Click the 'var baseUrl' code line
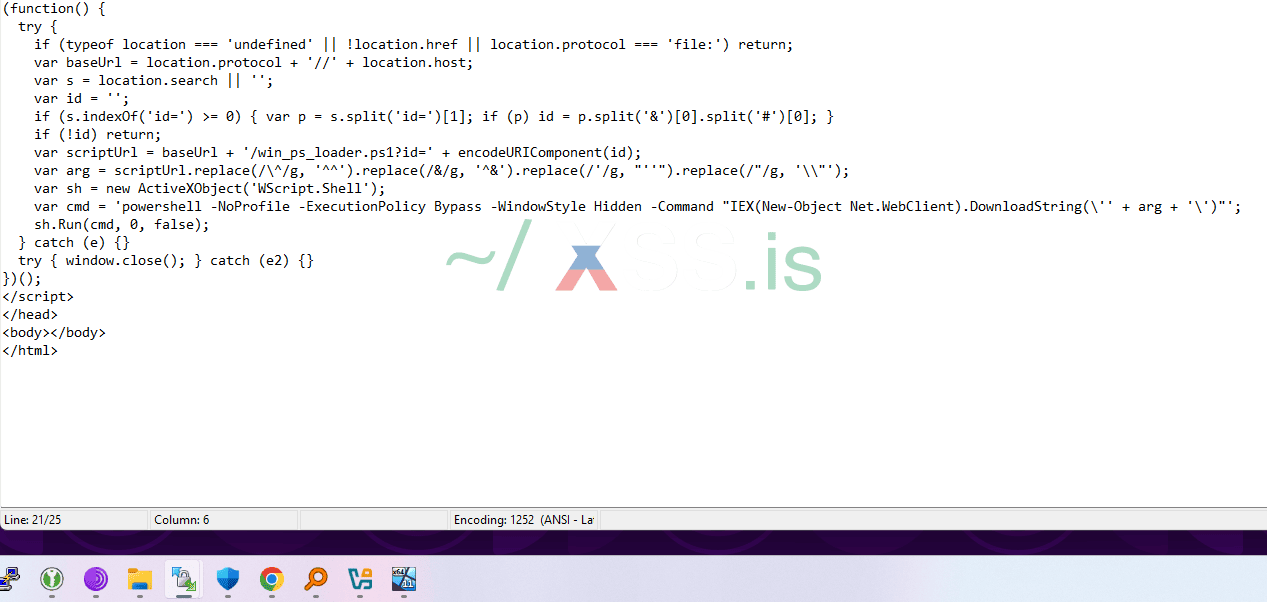The image size is (1267, 602). [253, 62]
